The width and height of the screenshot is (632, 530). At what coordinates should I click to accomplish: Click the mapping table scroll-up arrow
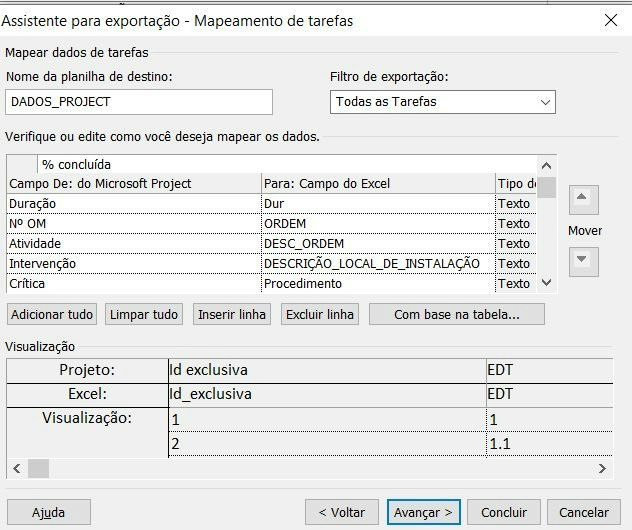click(547, 166)
